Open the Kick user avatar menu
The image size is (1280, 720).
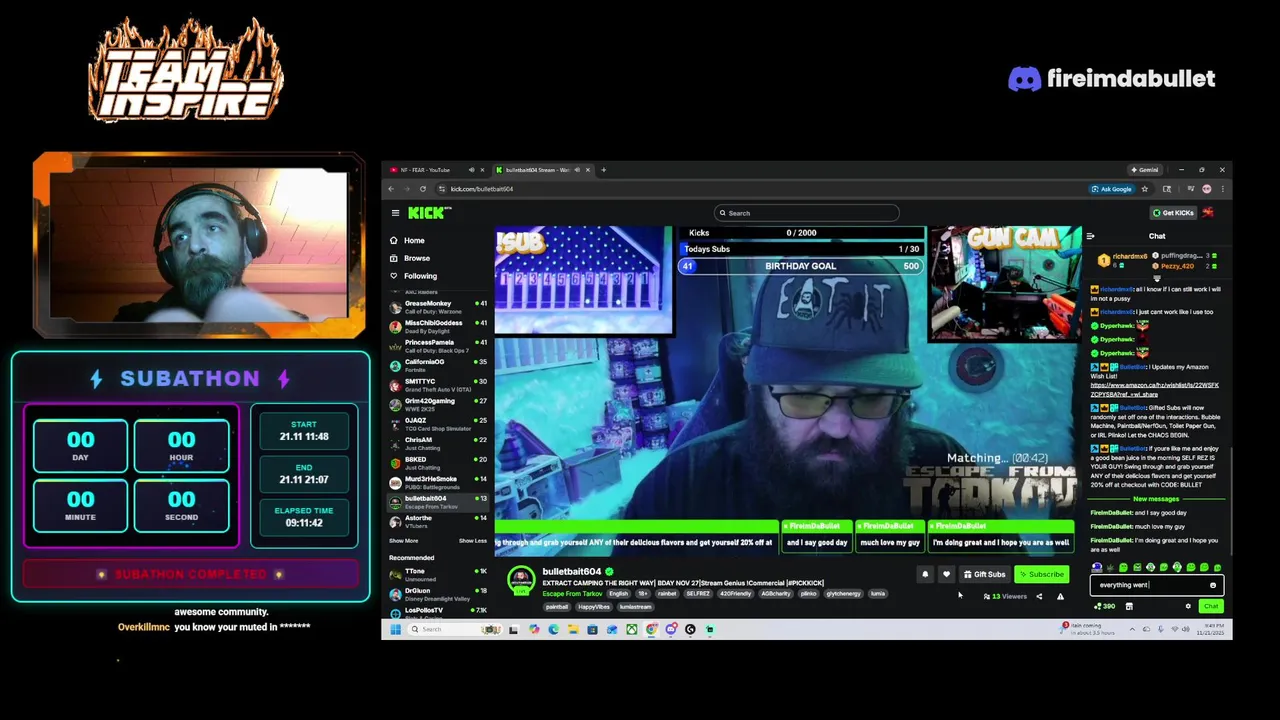(x=1208, y=213)
